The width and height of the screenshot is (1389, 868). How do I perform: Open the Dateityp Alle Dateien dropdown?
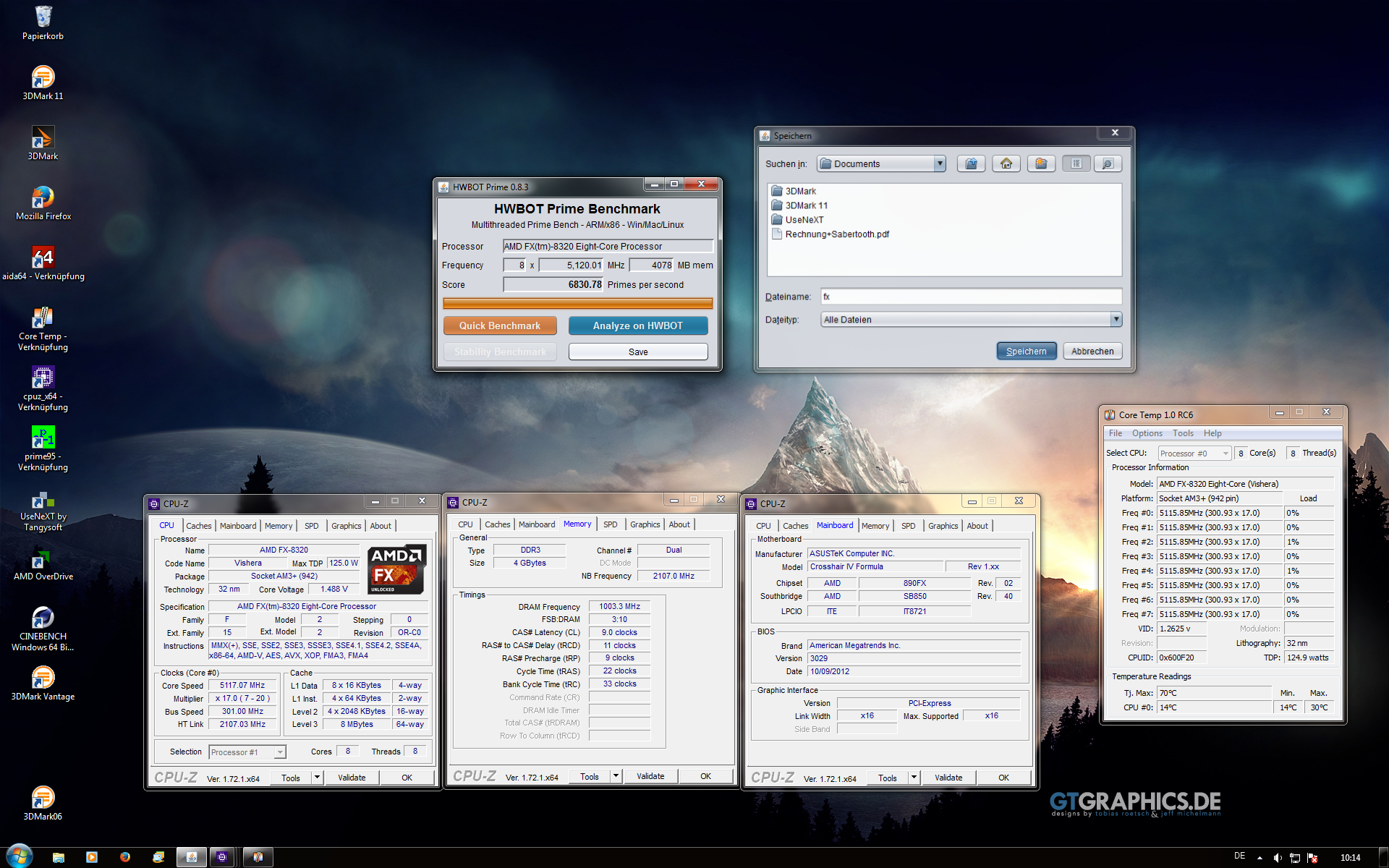[971, 320]
